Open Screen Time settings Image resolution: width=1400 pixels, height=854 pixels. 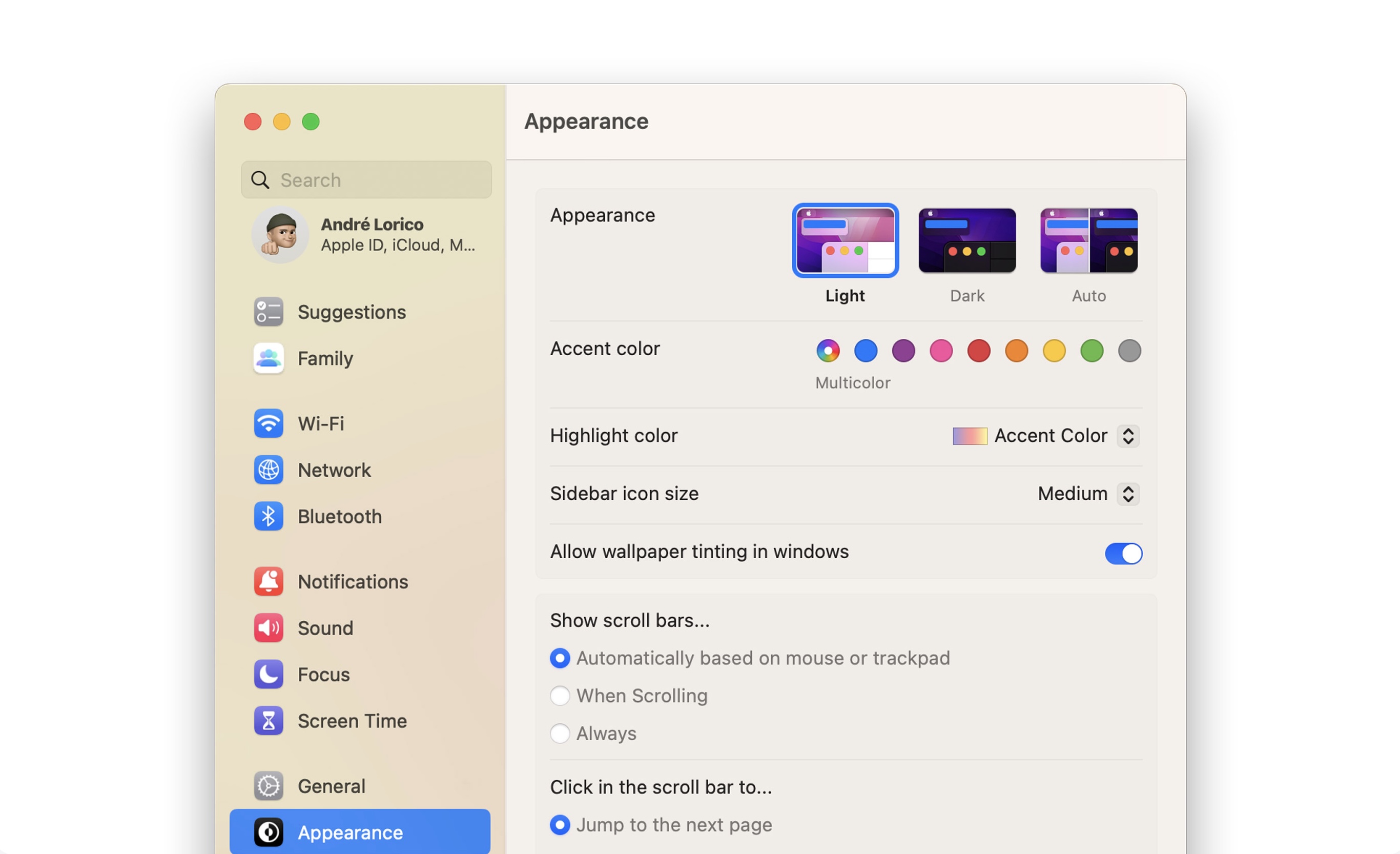click(x=352, y=721)
